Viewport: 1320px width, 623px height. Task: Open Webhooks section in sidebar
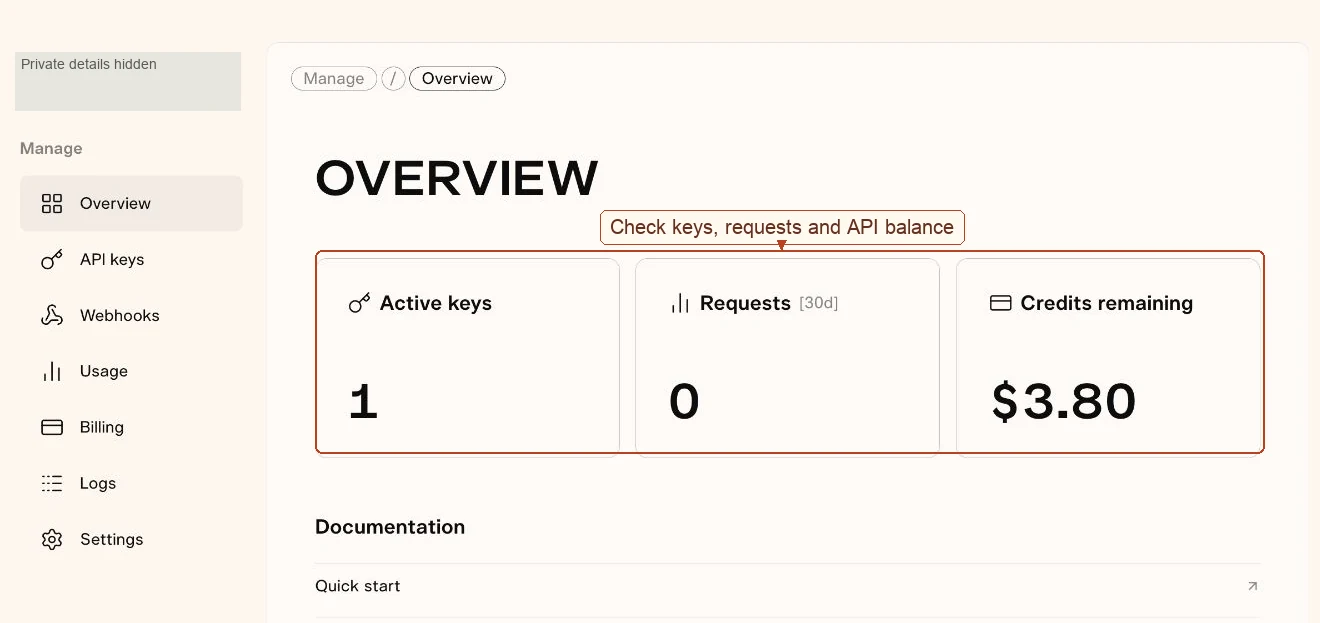coord(131,316)
